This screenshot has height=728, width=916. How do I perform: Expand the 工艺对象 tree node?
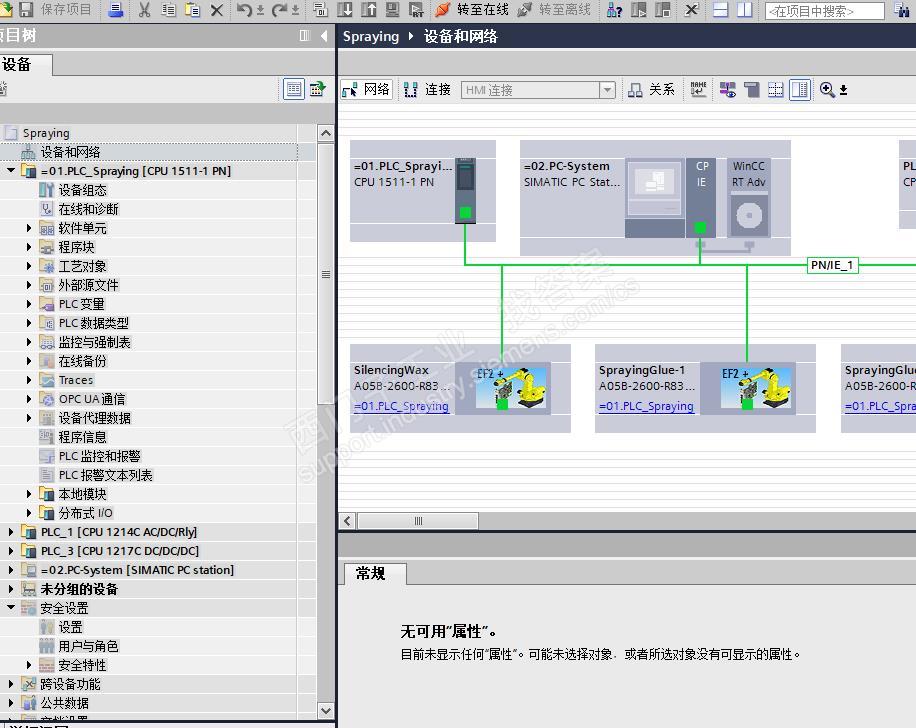point(29,266)
